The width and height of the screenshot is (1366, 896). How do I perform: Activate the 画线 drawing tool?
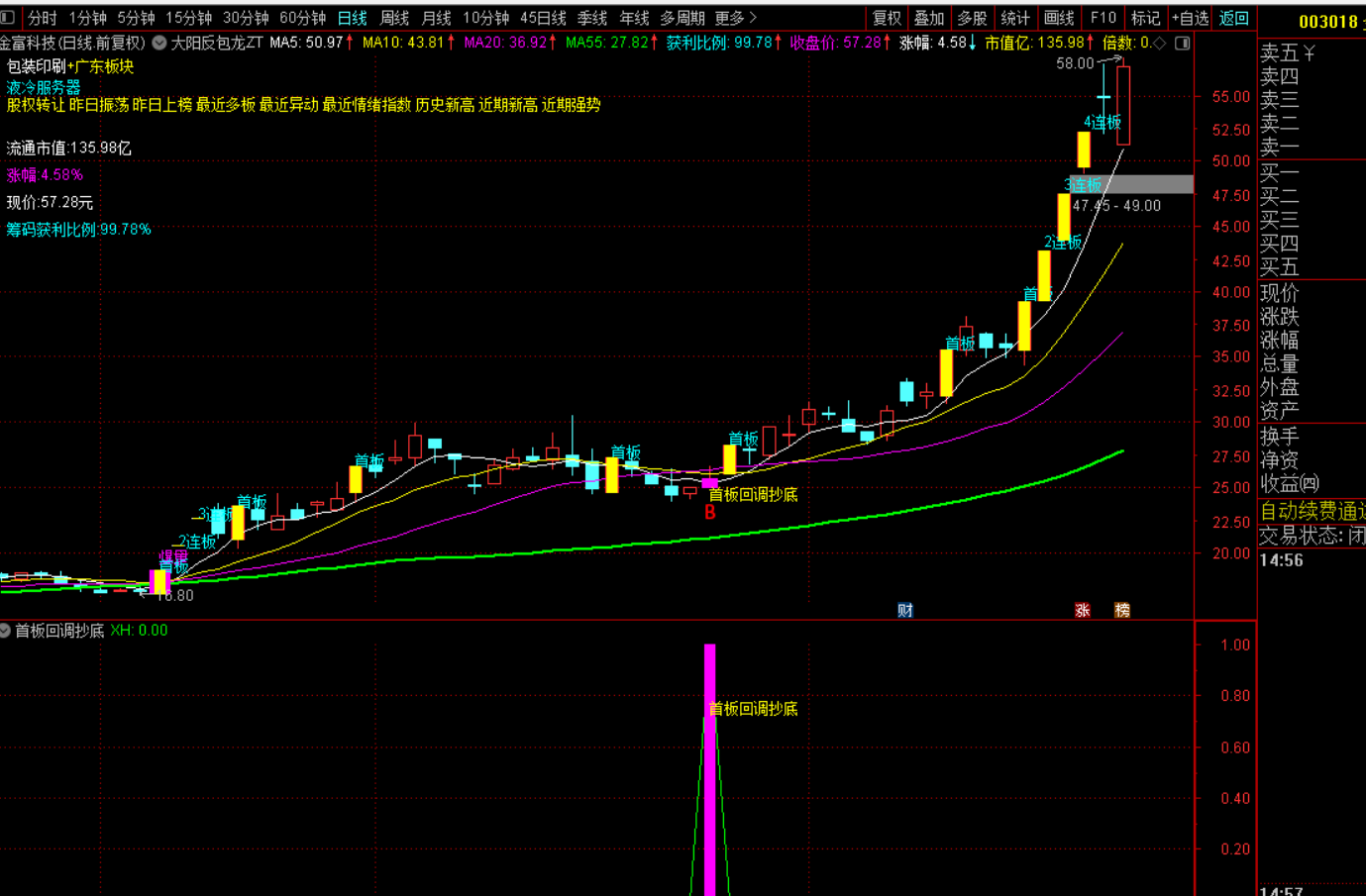point(1059,18)
